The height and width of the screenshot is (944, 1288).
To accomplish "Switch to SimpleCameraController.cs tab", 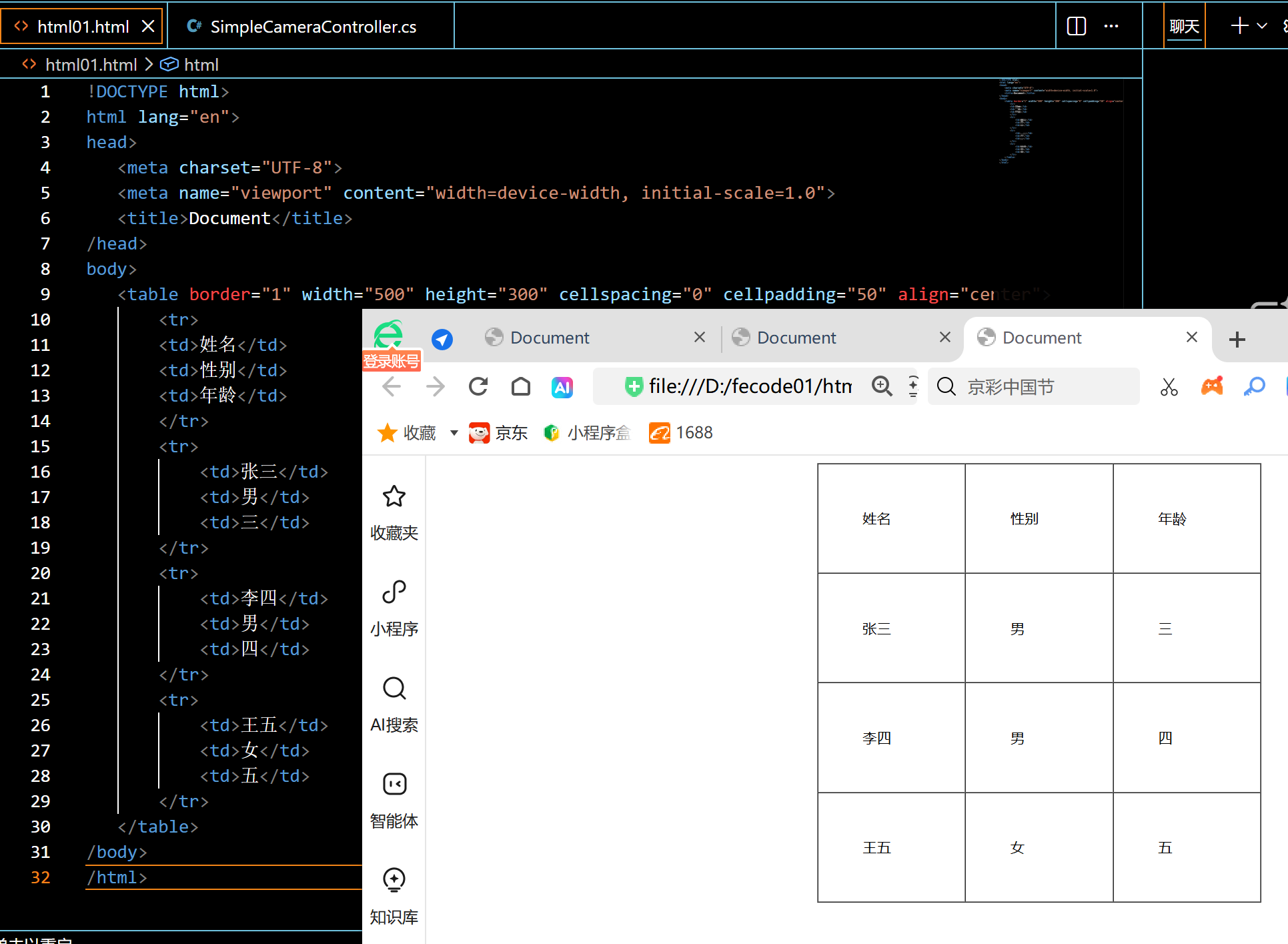I will click(x=311, y=27).
